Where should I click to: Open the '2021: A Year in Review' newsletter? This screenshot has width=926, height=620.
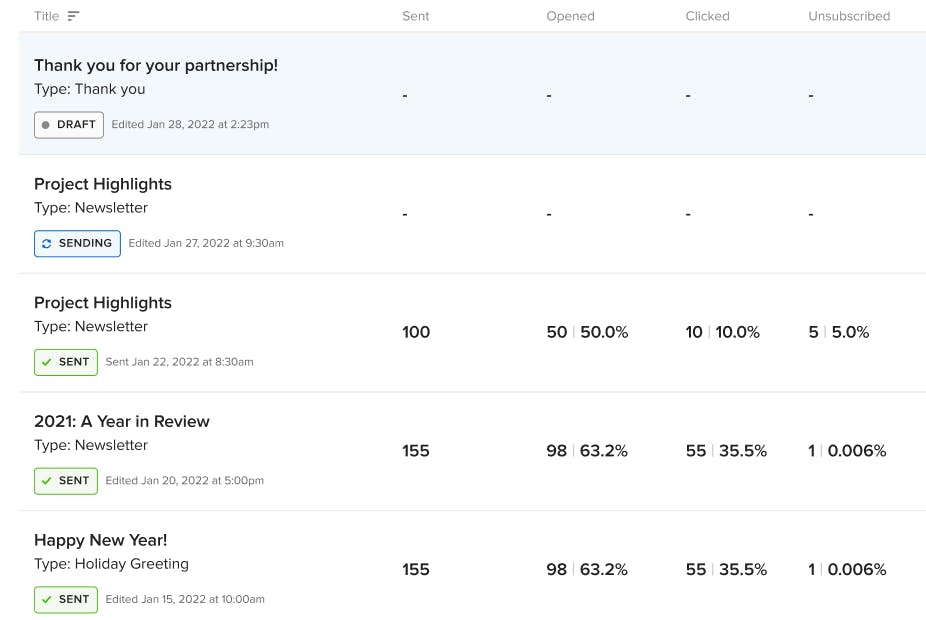(122, 421)
